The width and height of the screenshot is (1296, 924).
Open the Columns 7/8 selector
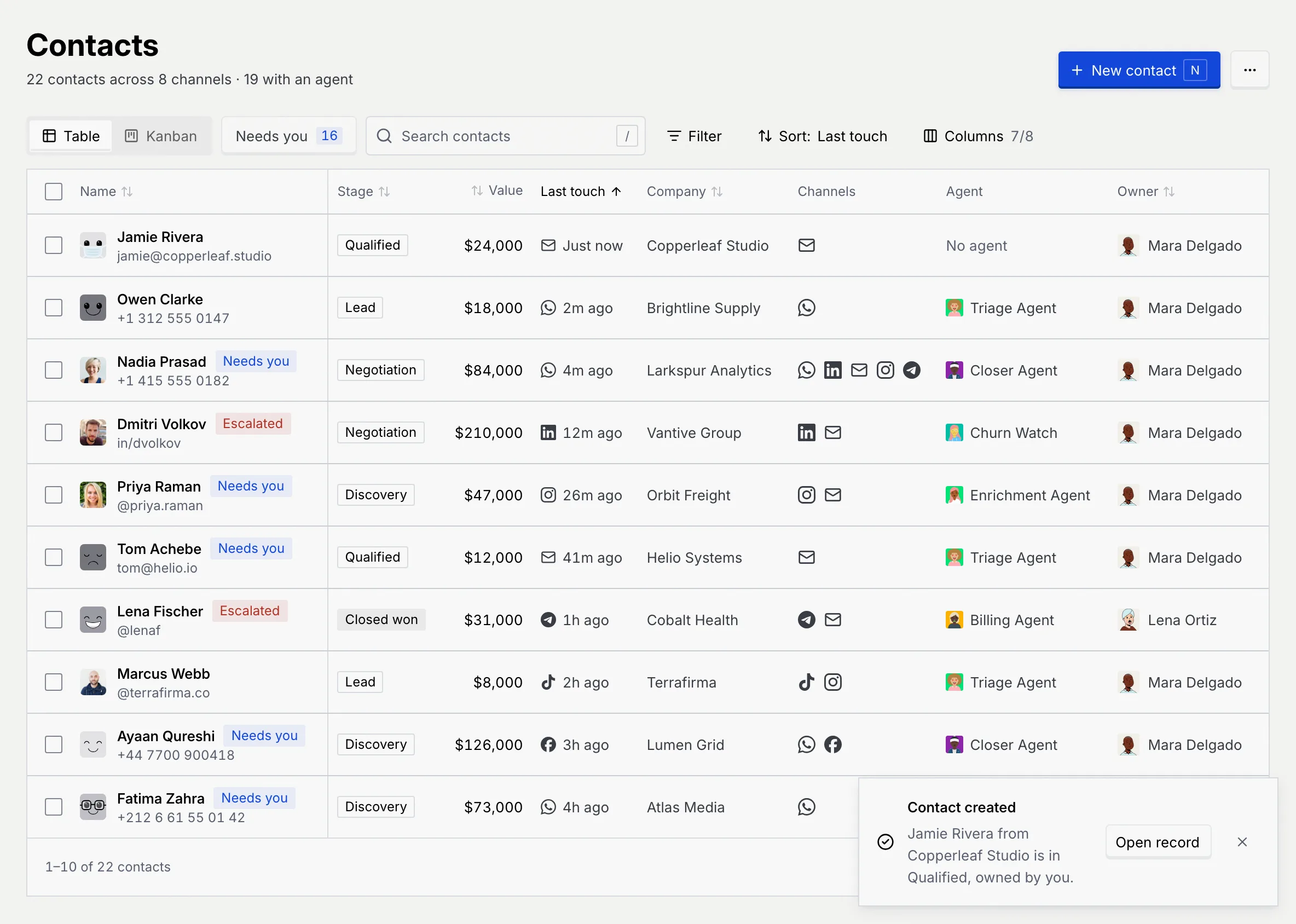click(977, 136)
